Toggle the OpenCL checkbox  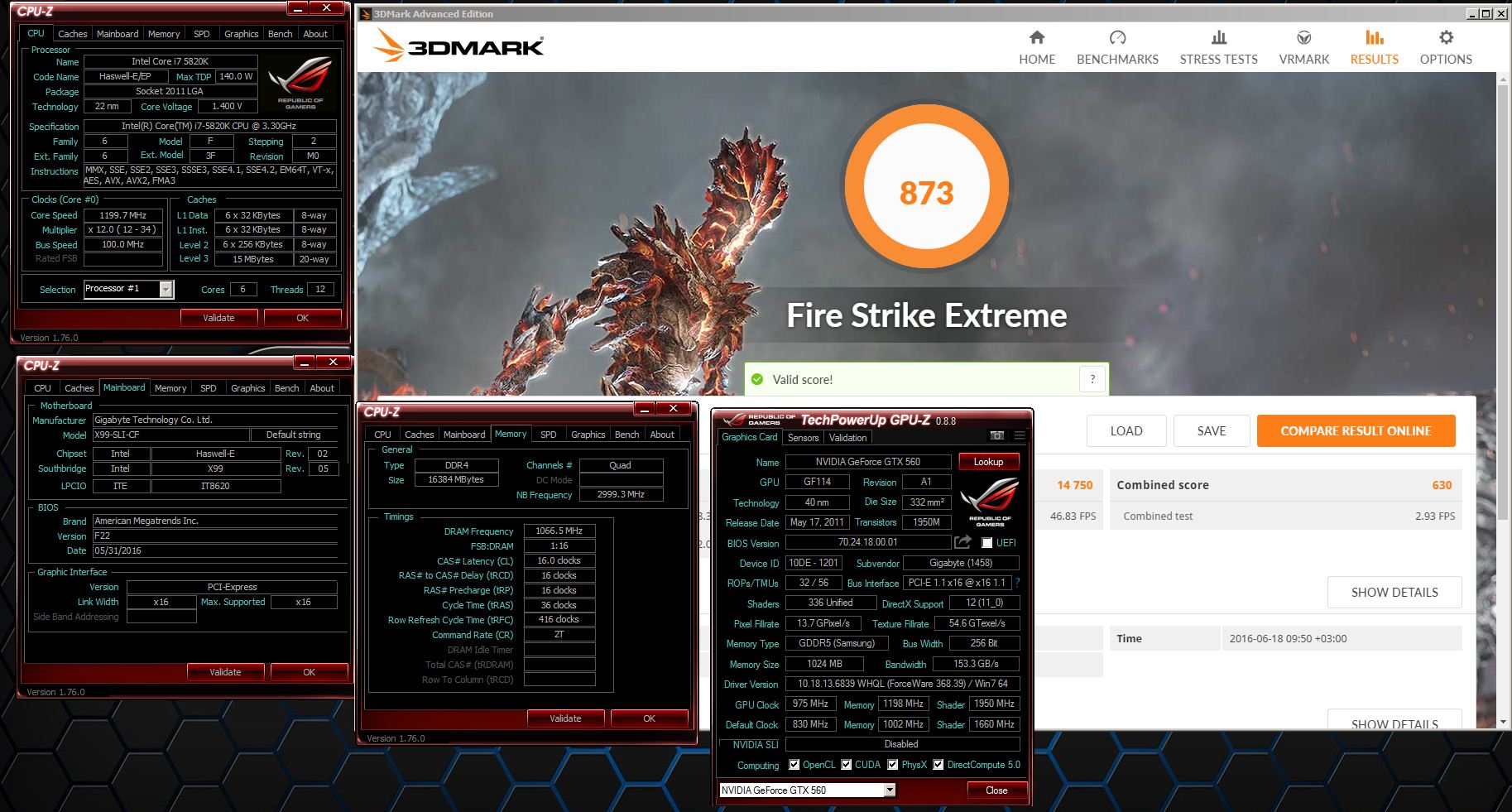(x=794, y=765)
